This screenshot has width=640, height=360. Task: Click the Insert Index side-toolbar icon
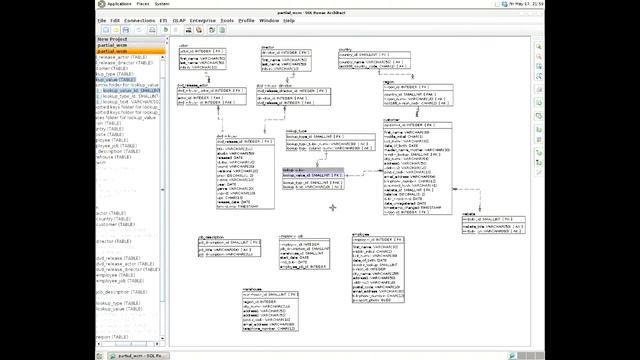pos(539,140)
